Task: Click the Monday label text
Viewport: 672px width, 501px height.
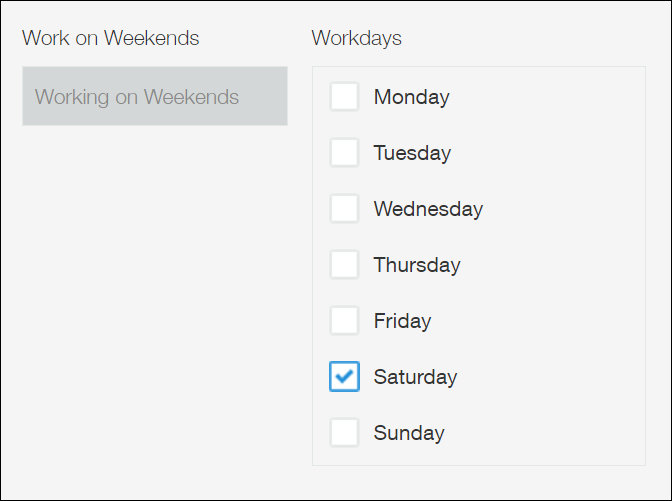Action: pos(411,97)
